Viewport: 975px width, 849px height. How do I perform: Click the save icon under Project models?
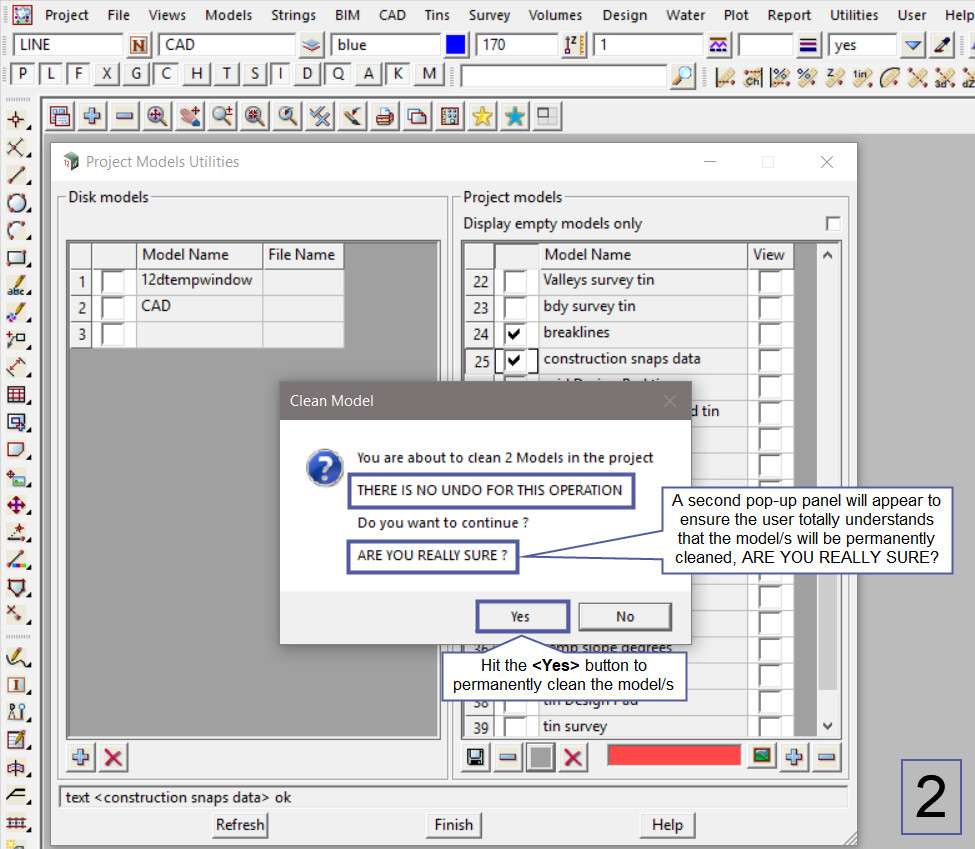coord(477,757)
